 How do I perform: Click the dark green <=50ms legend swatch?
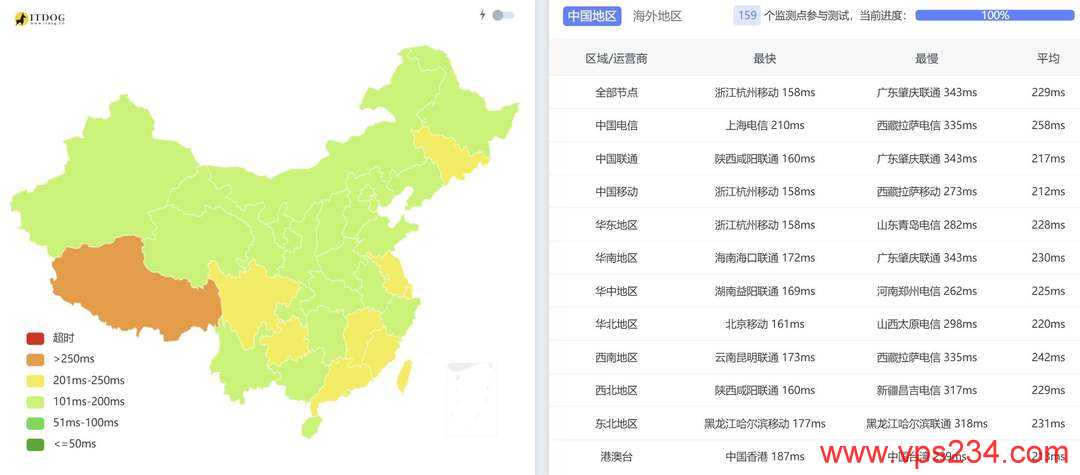[35, 444]
